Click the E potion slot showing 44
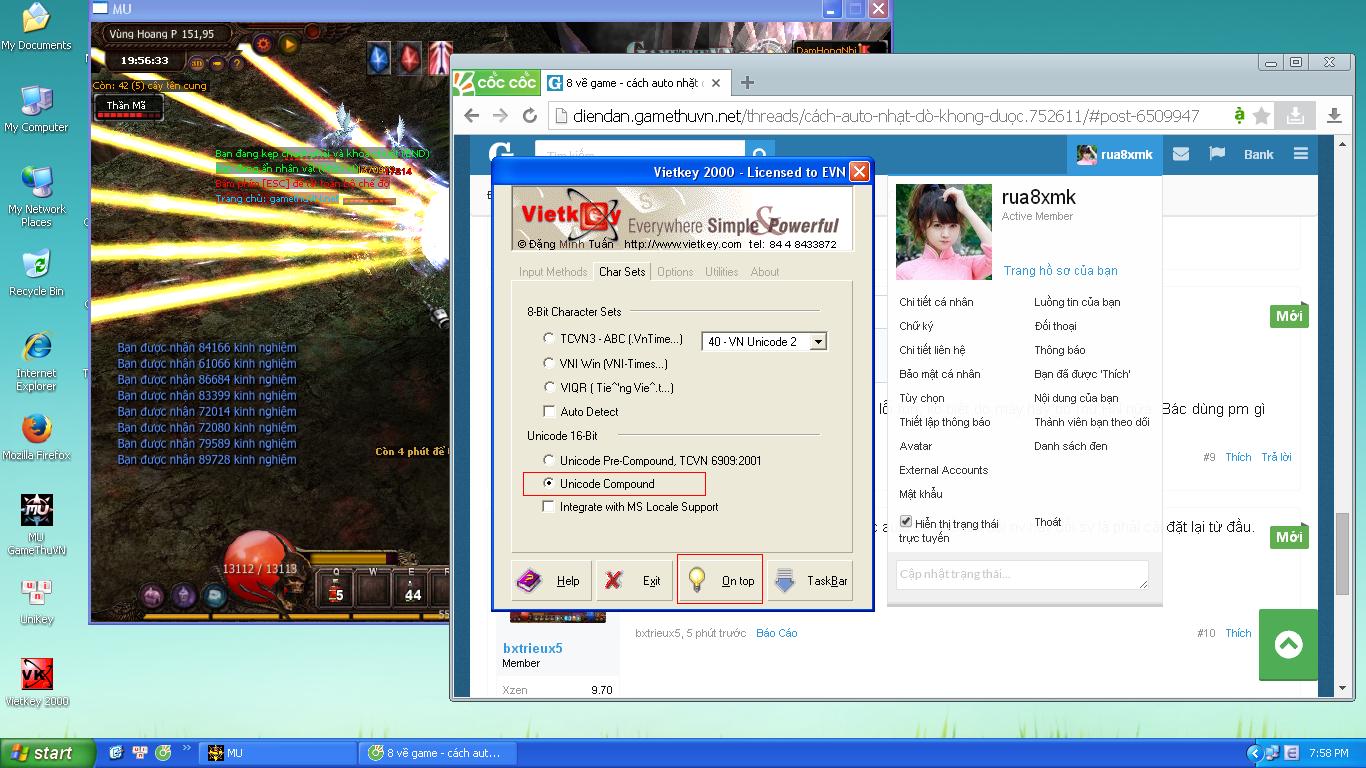This screenshot has height=768, width=1366. (x=411, y=587)
